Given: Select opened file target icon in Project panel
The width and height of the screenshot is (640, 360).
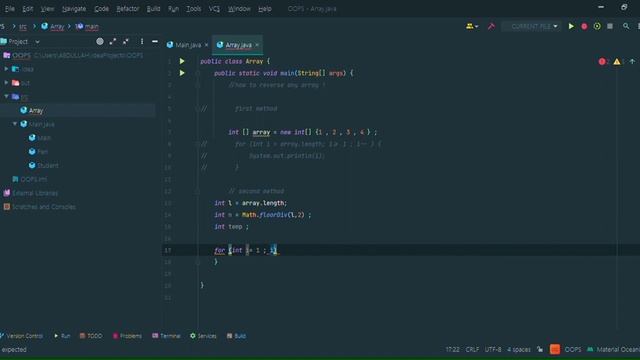Looking at the screenshot, I should pos(100,41).
